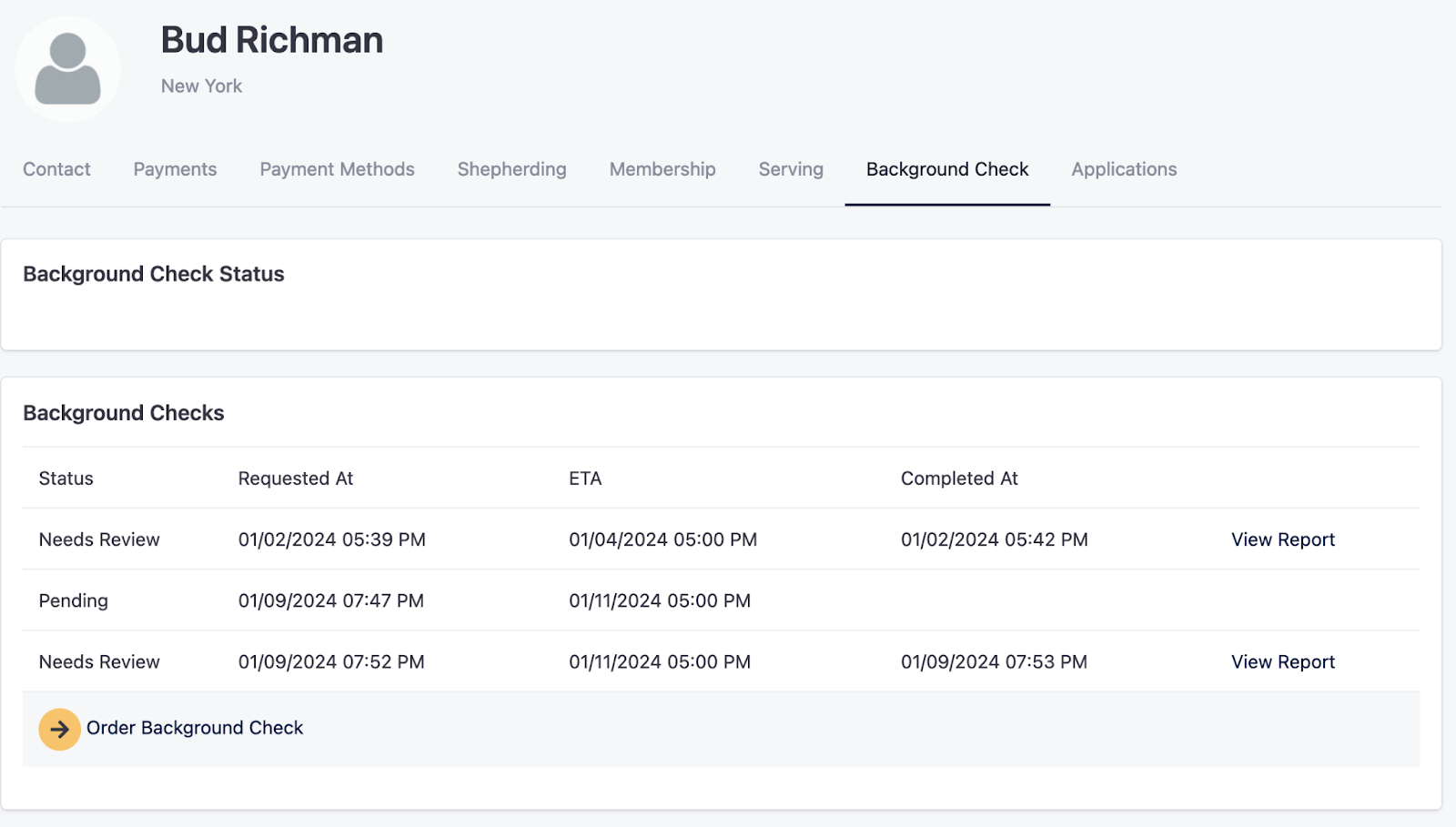The image size is (1456, 827).
Task: Open the Contact tab
Action: coord(56,169)
